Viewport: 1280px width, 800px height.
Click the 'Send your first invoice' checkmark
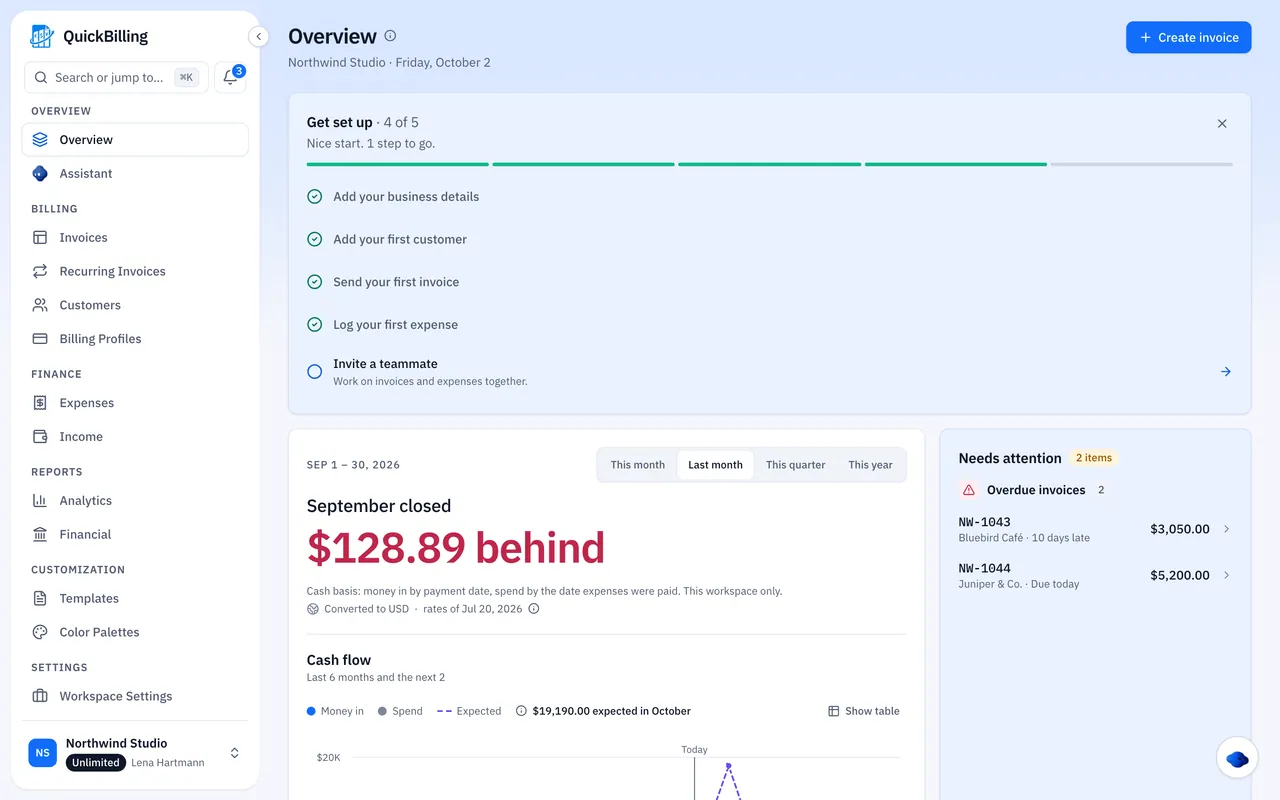point(314,282)
